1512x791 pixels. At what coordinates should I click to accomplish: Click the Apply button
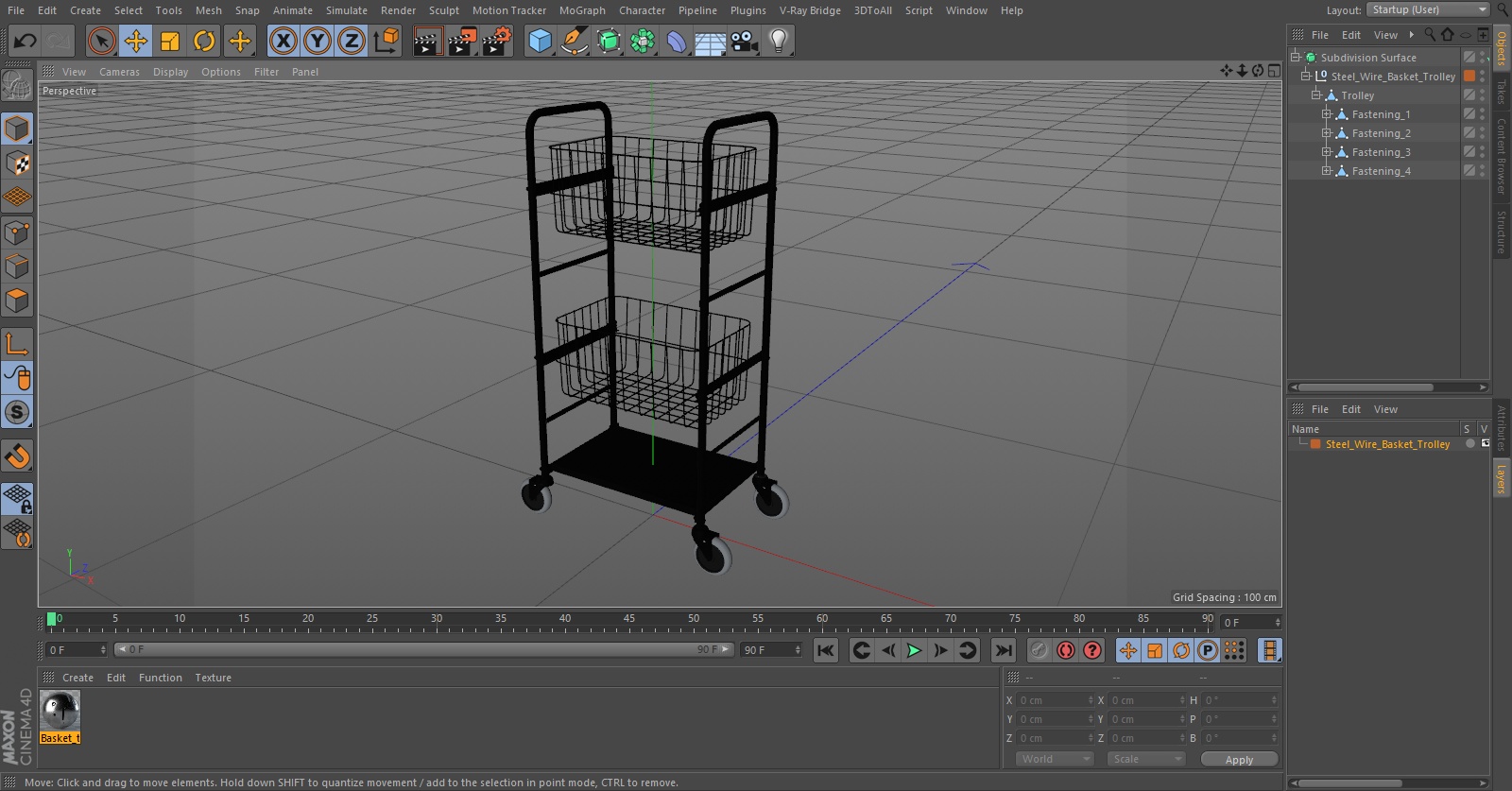pos(1239,759)
